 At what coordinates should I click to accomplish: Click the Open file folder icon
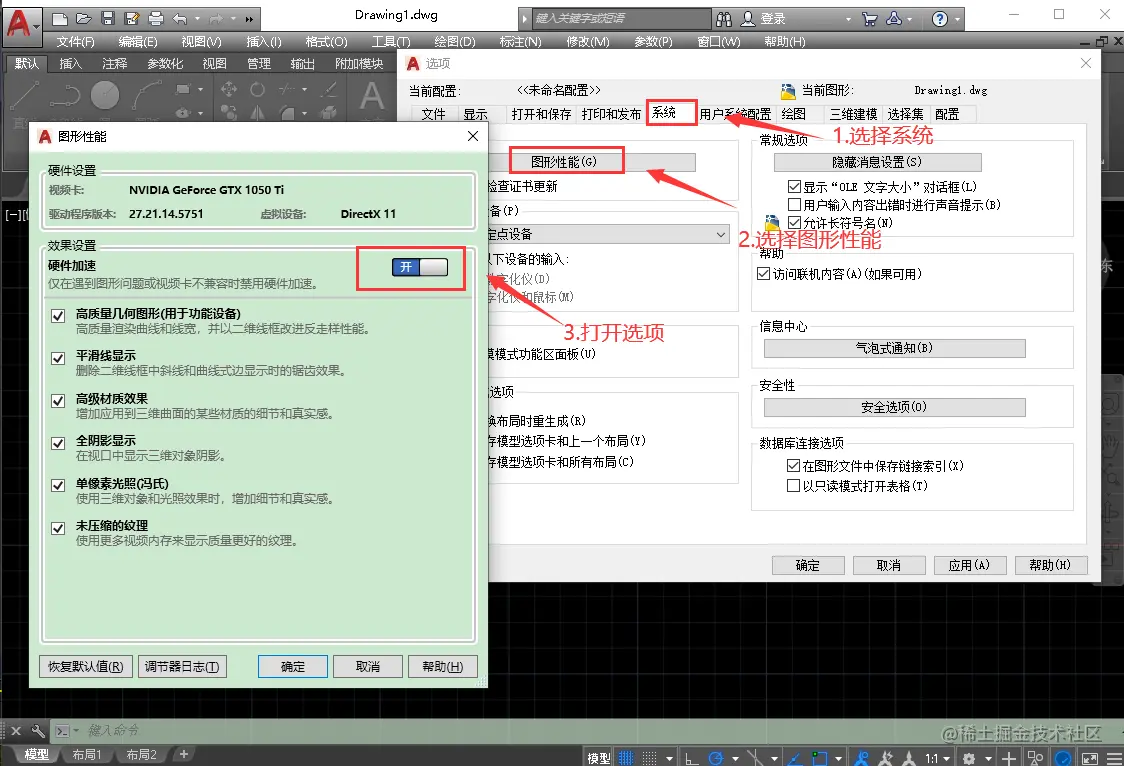pos(84,19)
